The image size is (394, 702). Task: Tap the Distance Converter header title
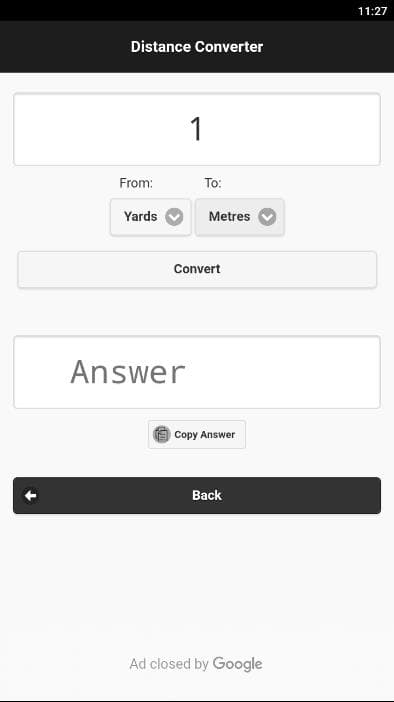(x=197, y=47)
